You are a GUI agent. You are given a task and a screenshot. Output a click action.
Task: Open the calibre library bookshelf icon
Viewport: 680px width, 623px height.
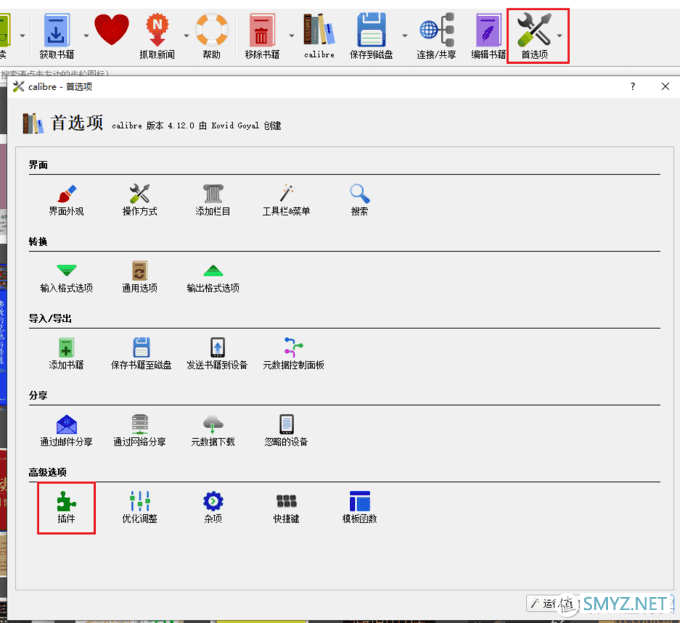[x=319, y=36]
